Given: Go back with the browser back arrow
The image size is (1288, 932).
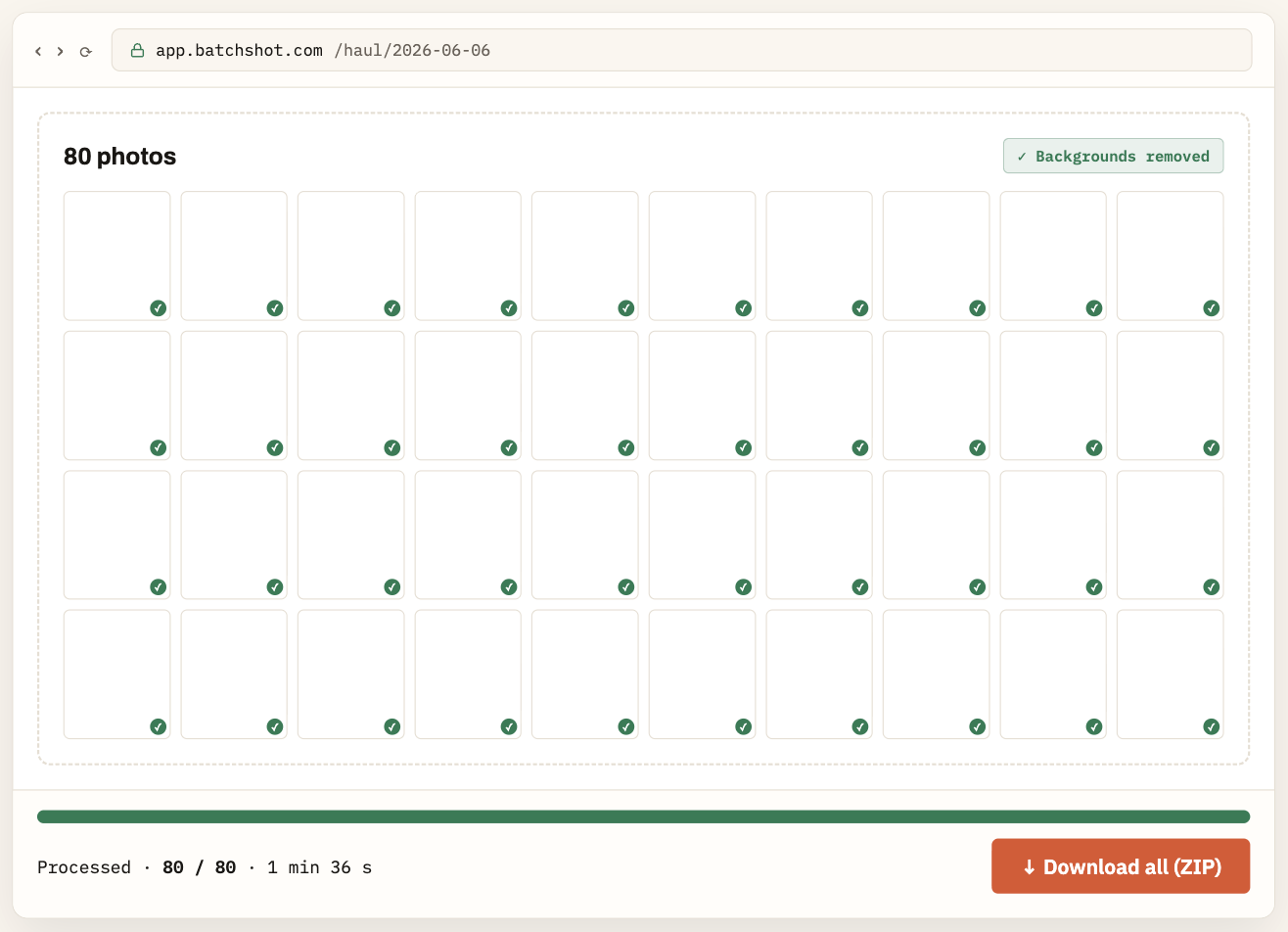Looking at the screenshot, I should [38, 51].
